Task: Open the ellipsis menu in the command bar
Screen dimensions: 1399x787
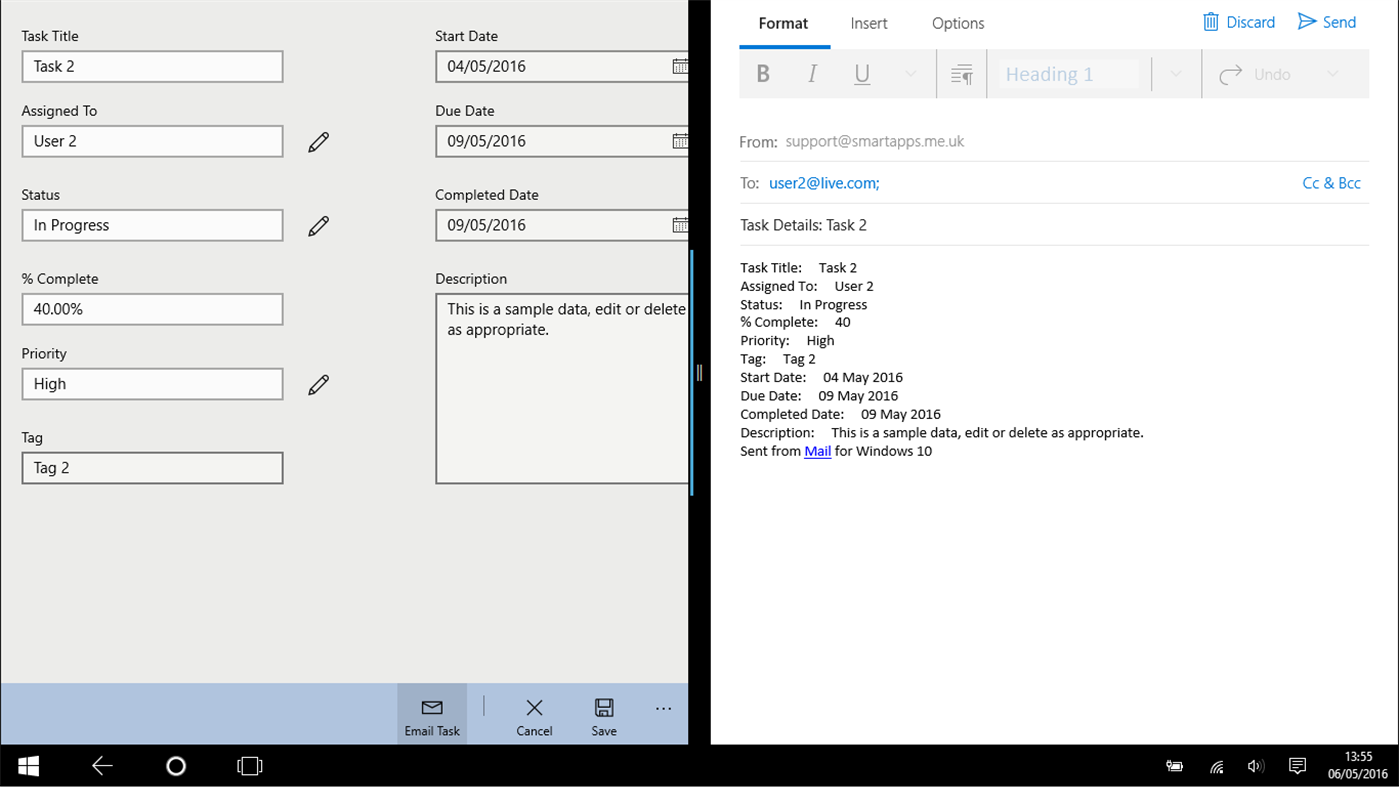Action: click(663, 707)
